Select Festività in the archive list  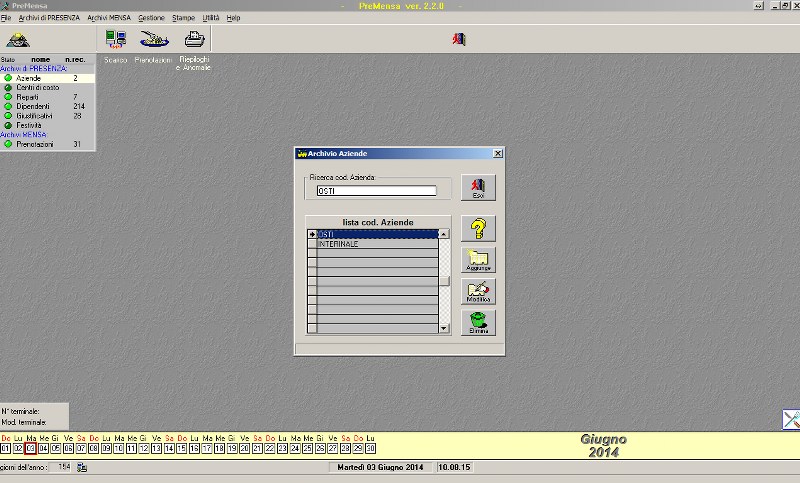click(29, 125)
